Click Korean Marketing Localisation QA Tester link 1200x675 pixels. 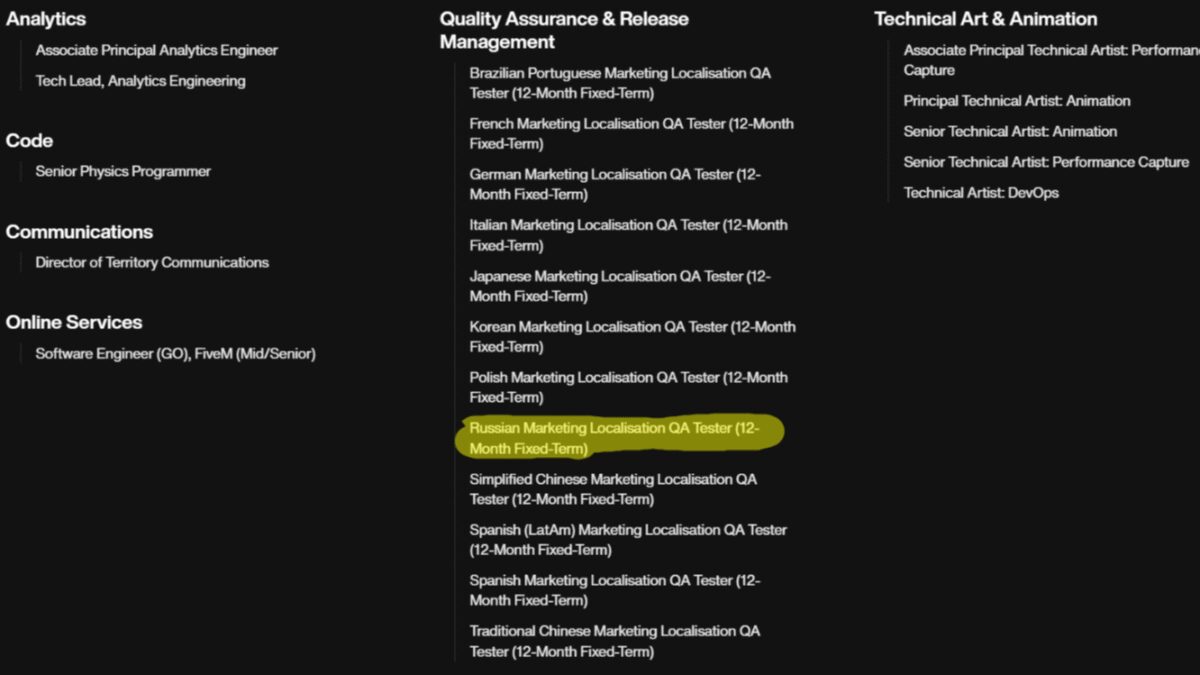[x=632, y=337]
